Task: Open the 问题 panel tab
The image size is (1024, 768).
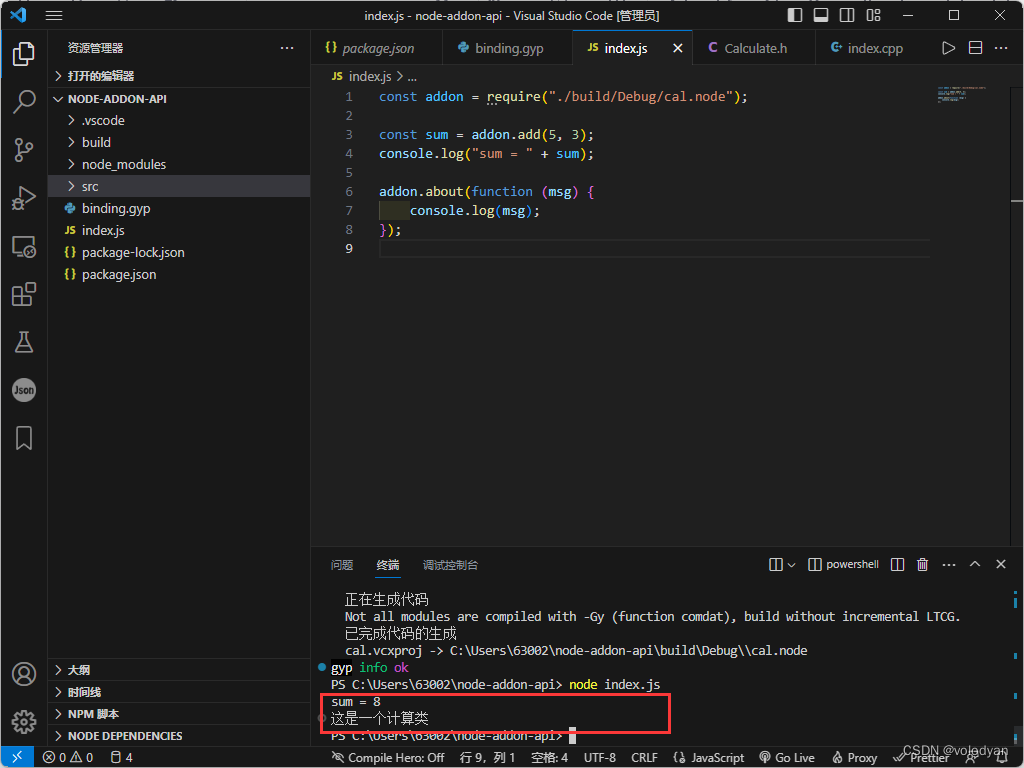Action: click(x=342, y=565)
